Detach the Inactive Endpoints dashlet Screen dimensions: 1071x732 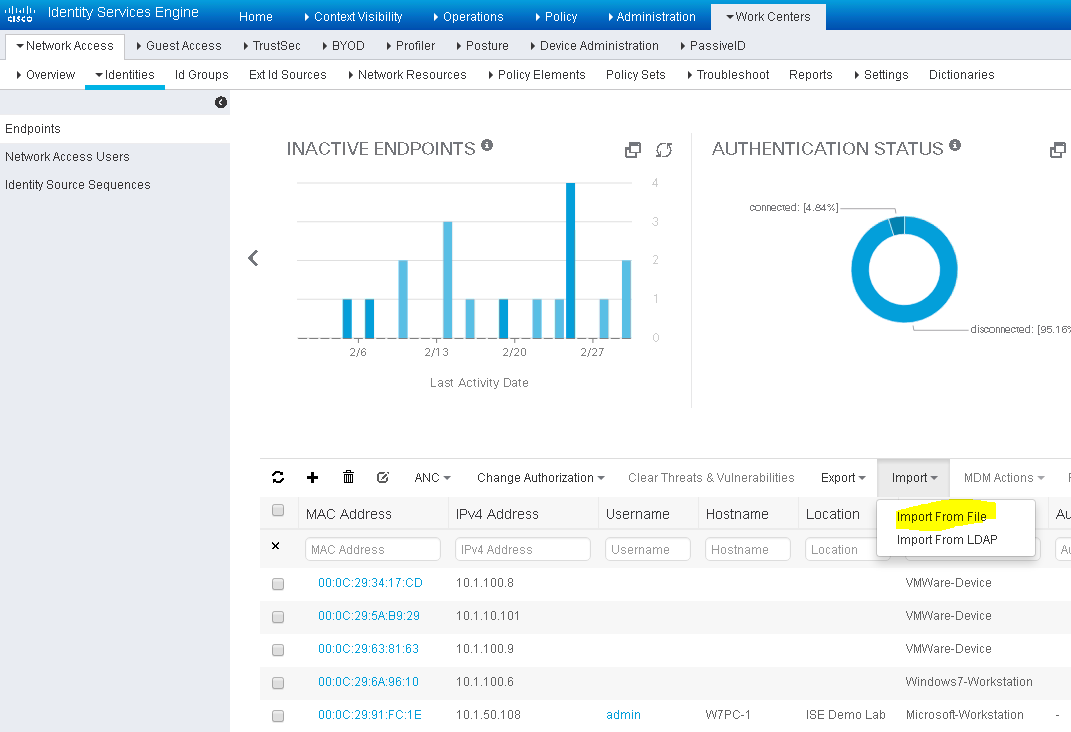pos(633,150)
